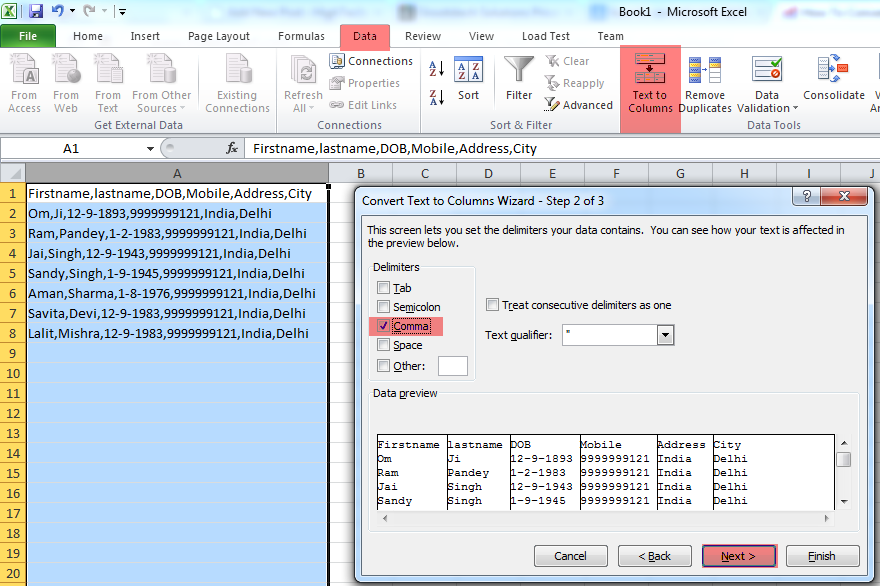Click the Next button in wizard
Screen dimensions: 880x586
click(739, 556)
